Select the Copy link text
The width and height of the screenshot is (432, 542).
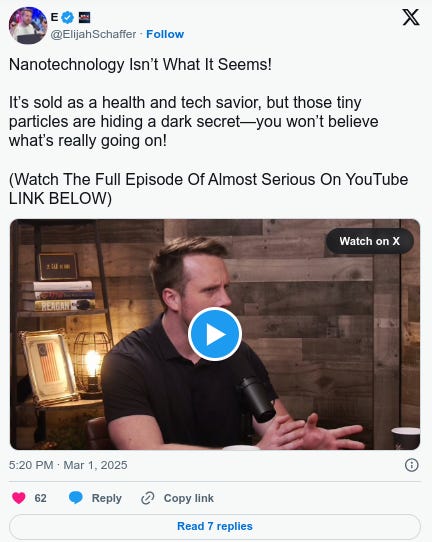(x=189, y=498)
